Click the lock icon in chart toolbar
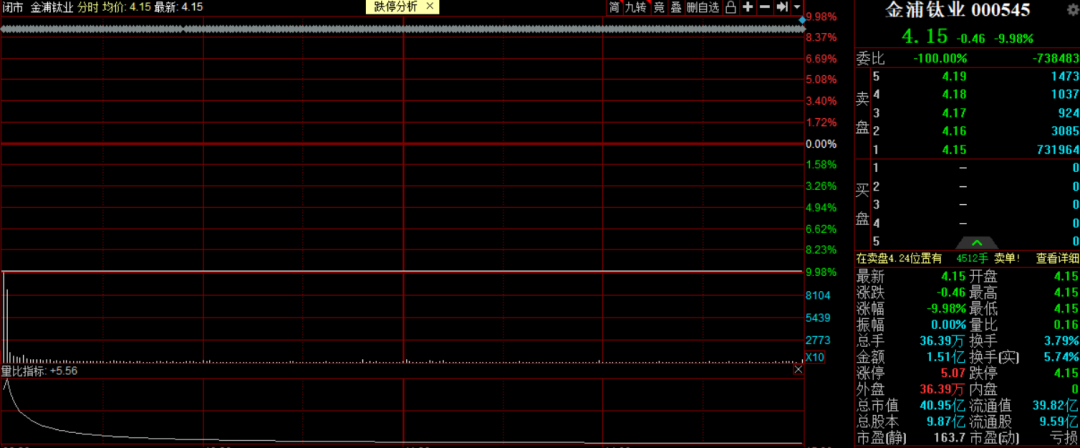The height and width of the screenshot is (448, 1080). coord(731,7)
